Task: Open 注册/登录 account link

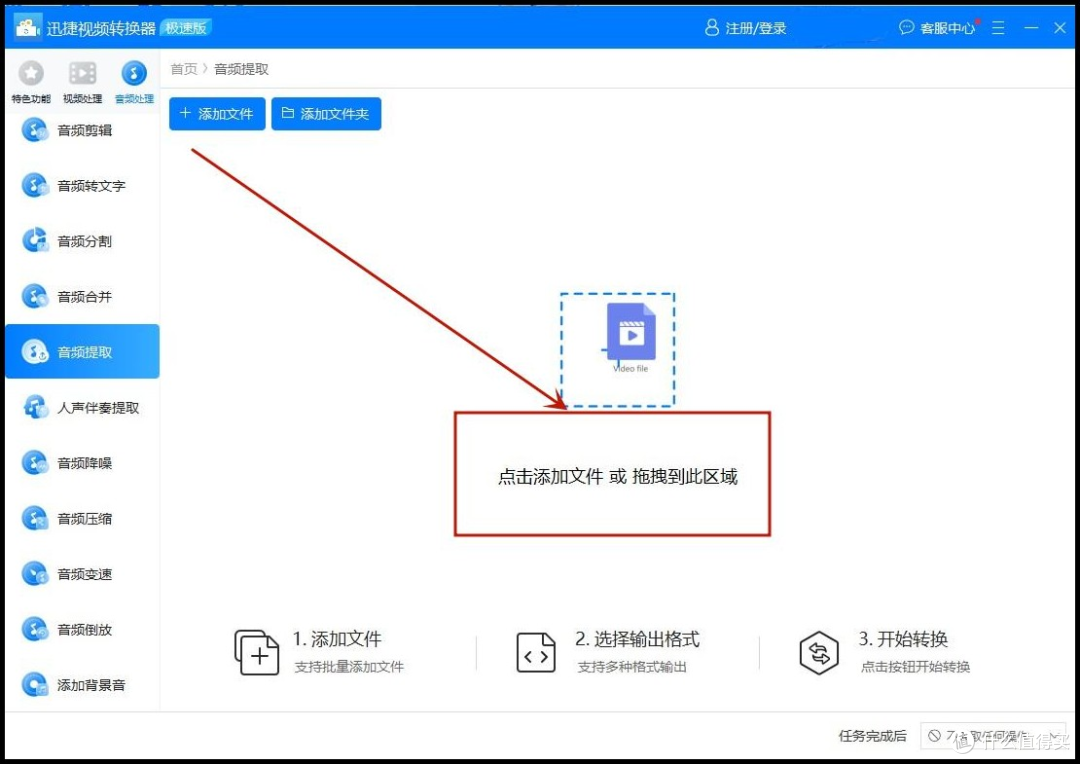Action: point(756,28)
